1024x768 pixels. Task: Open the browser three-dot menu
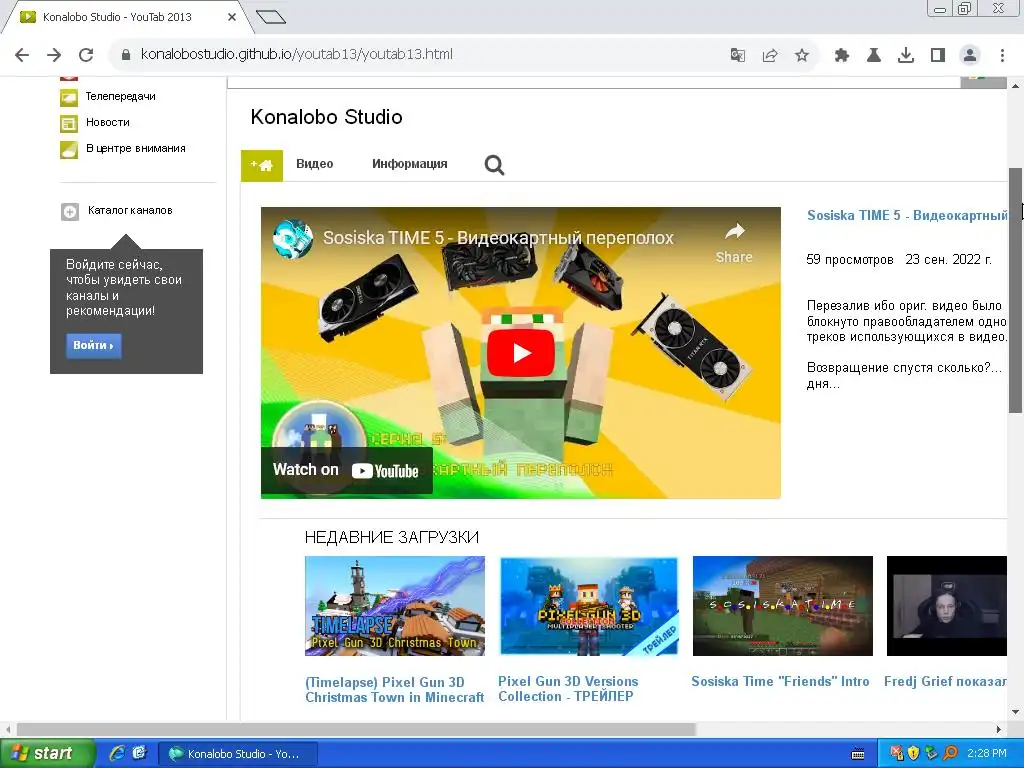pyautogui.click(x=1002, y=55)
